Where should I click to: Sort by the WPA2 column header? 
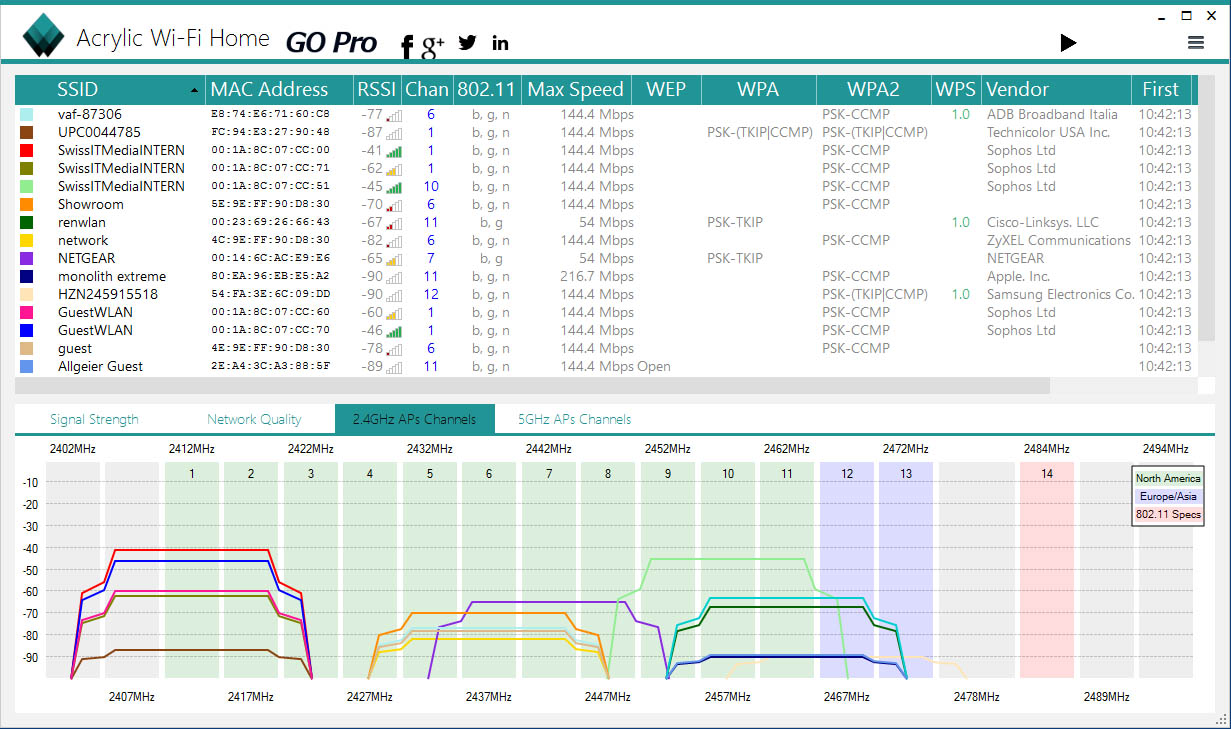[873, 89]
